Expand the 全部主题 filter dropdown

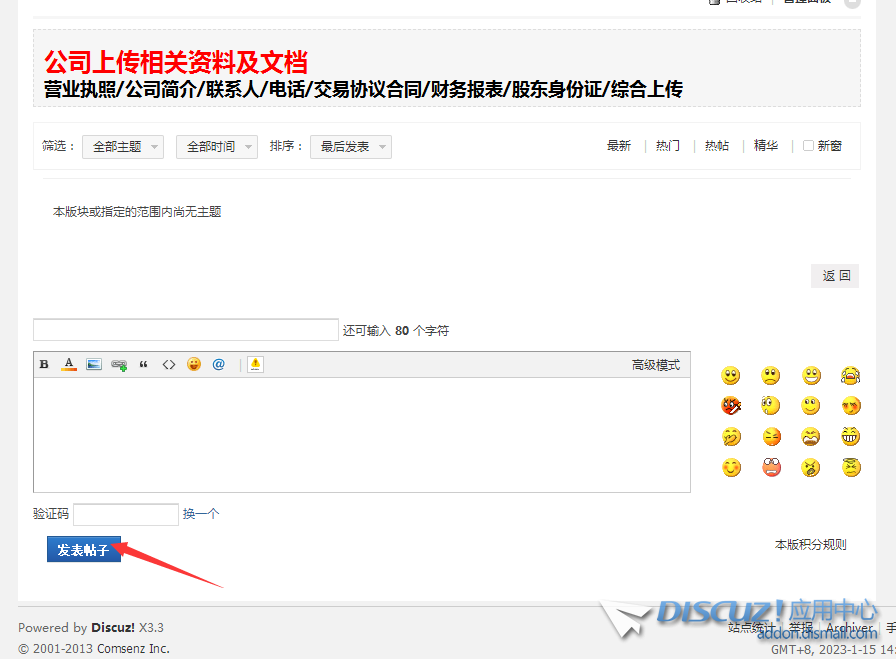click(123, 147)
